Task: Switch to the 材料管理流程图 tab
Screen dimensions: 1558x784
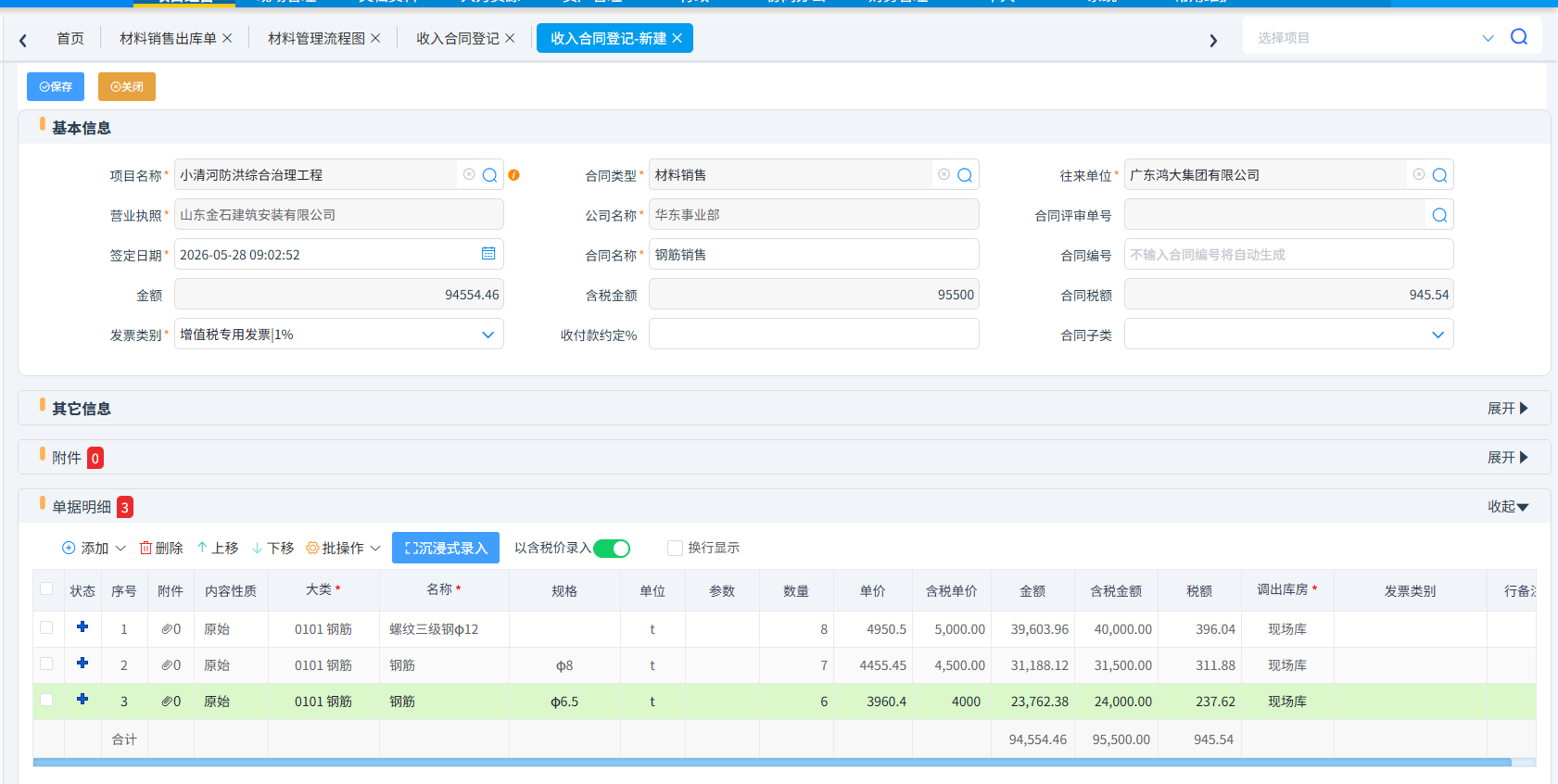Action: click(316, 38)
